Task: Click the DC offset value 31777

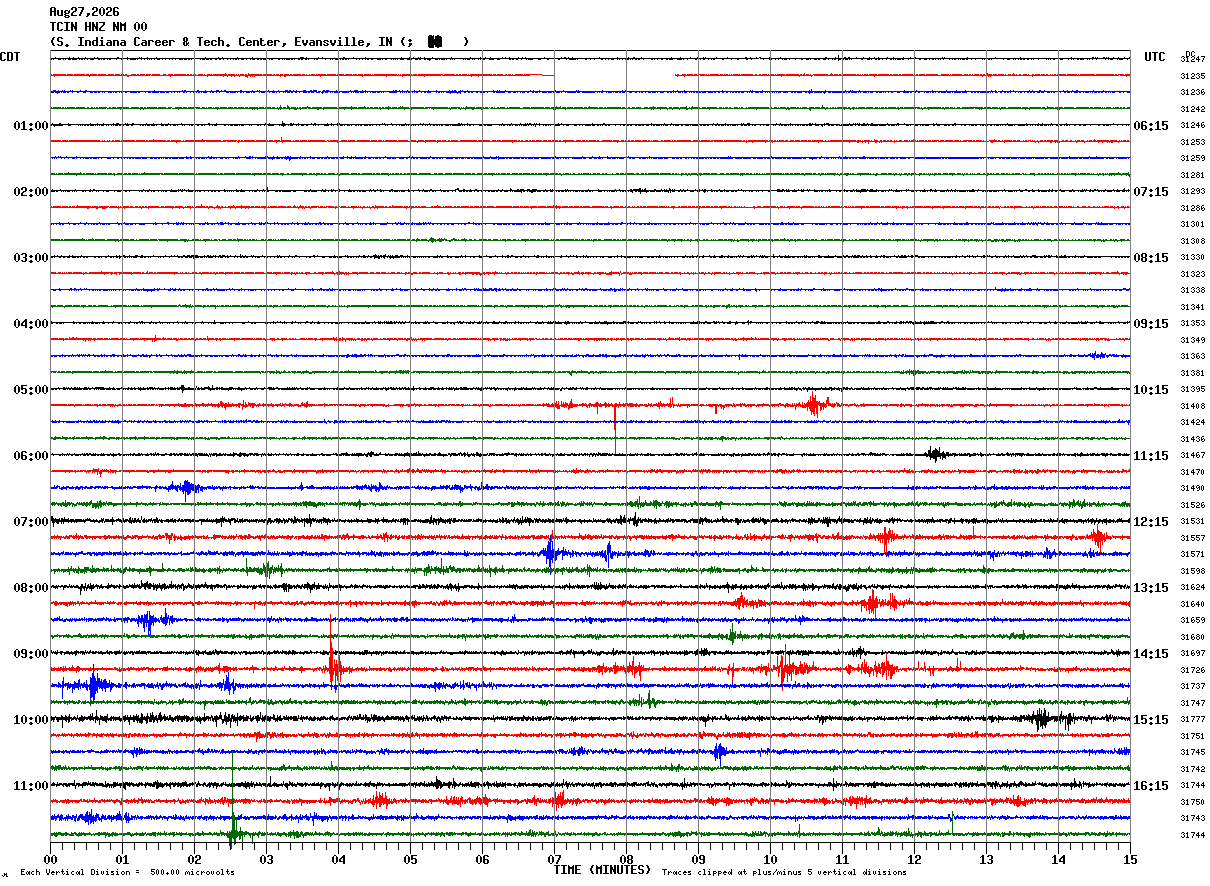Action: click(1193, 720)
